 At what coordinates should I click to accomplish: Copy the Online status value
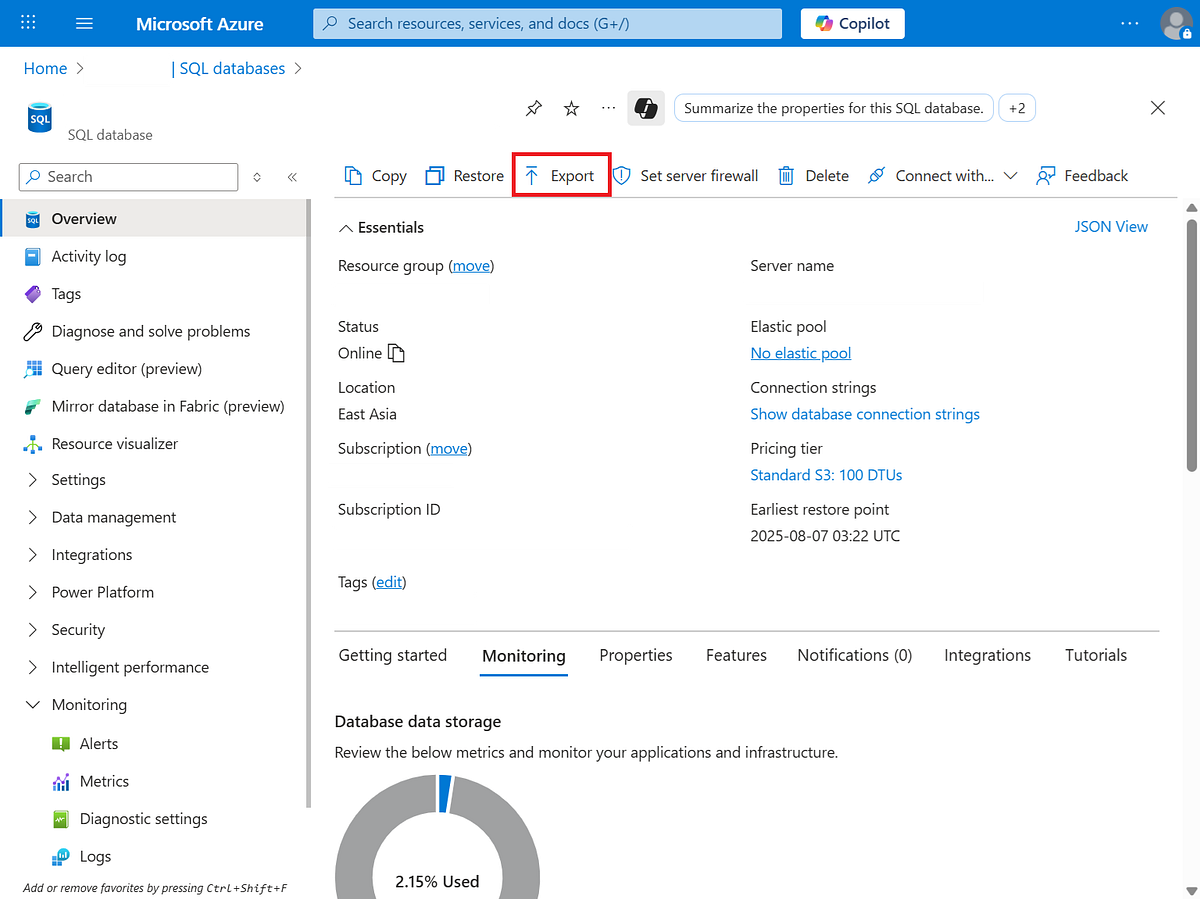pyautogui.click(x=394, y=353)
